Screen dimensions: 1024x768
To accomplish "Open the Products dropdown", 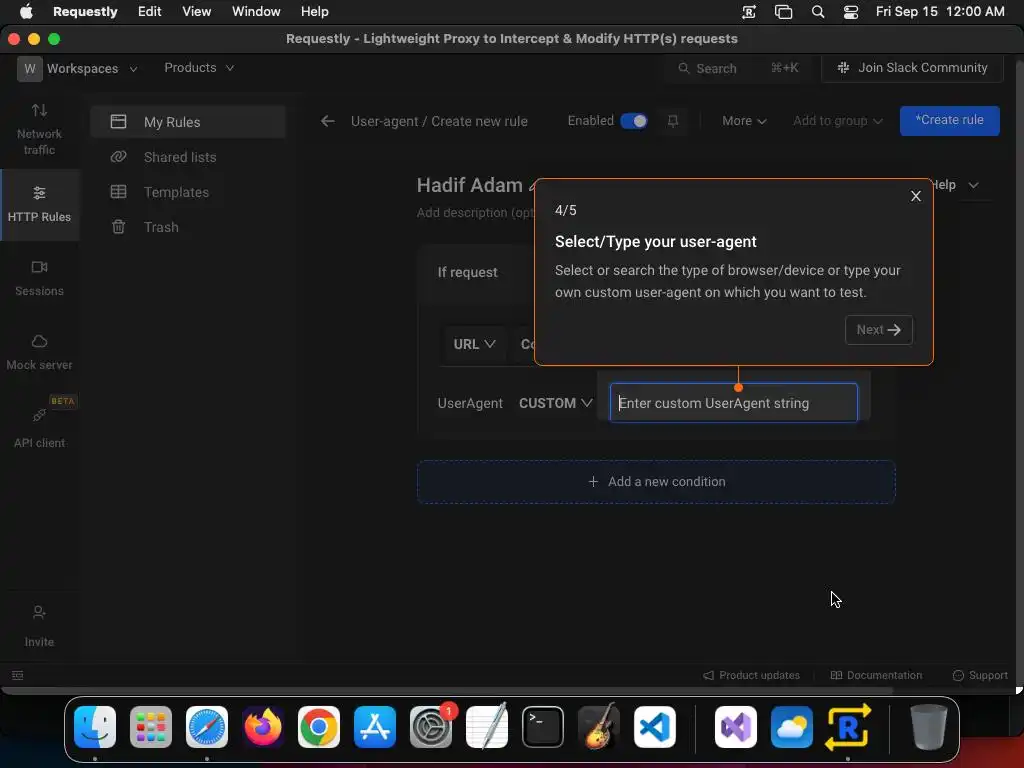I will coord(199,68).
